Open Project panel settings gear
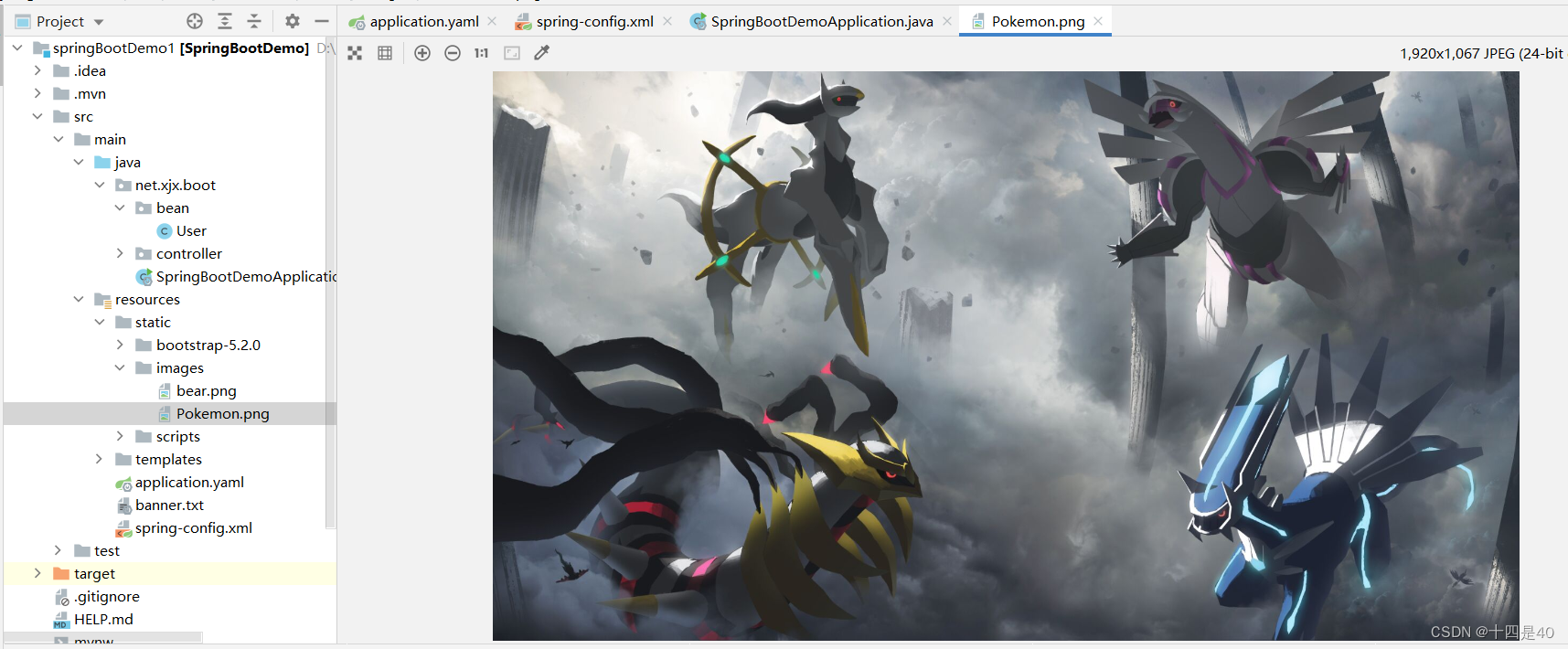Image resolution: width=1568 pixels, height=649 pixels. click(x=293, y=21)
